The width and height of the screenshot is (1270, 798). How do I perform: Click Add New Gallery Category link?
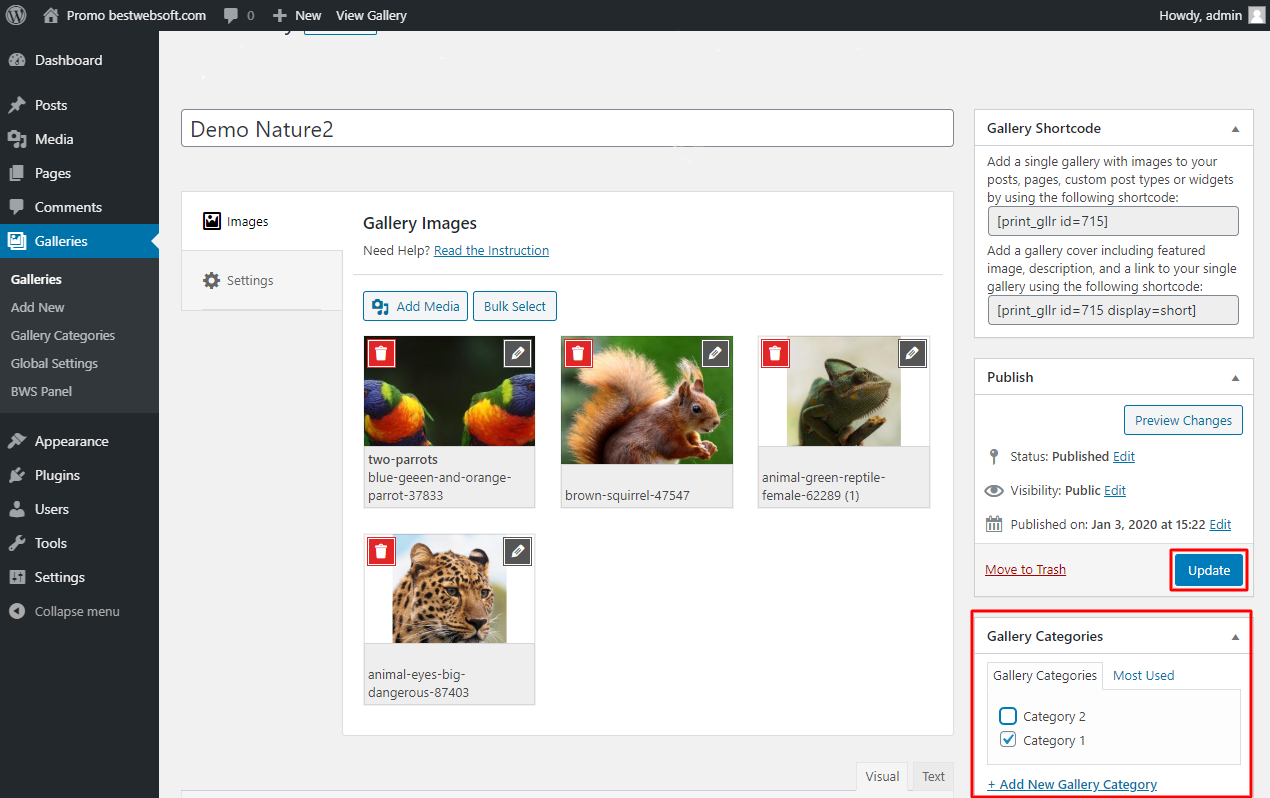coord(1072,784)
